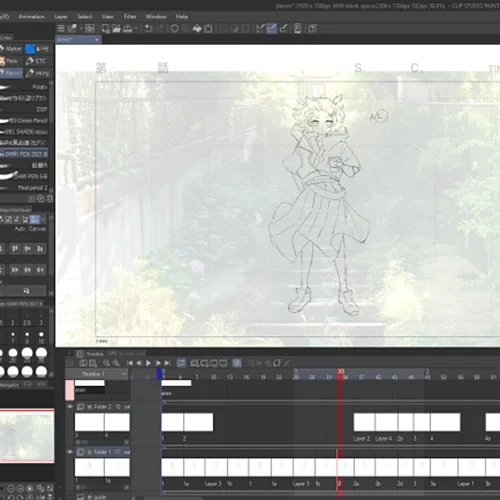Play the animation
500x500 pixels.
(x=148, y=363)
